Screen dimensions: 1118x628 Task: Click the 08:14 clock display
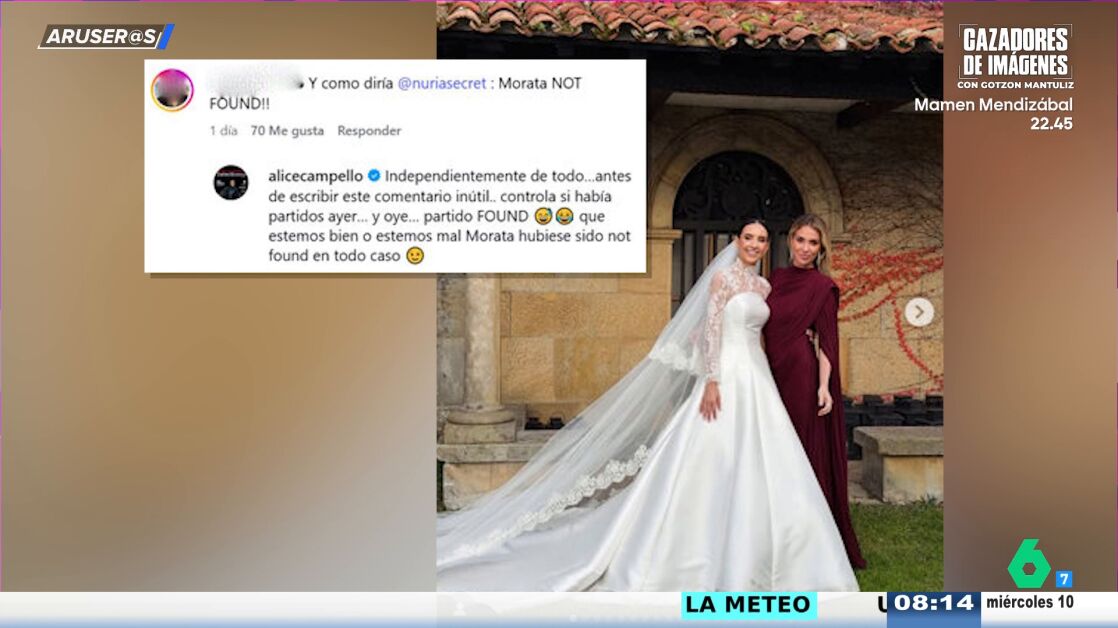(x=934, y=603)
